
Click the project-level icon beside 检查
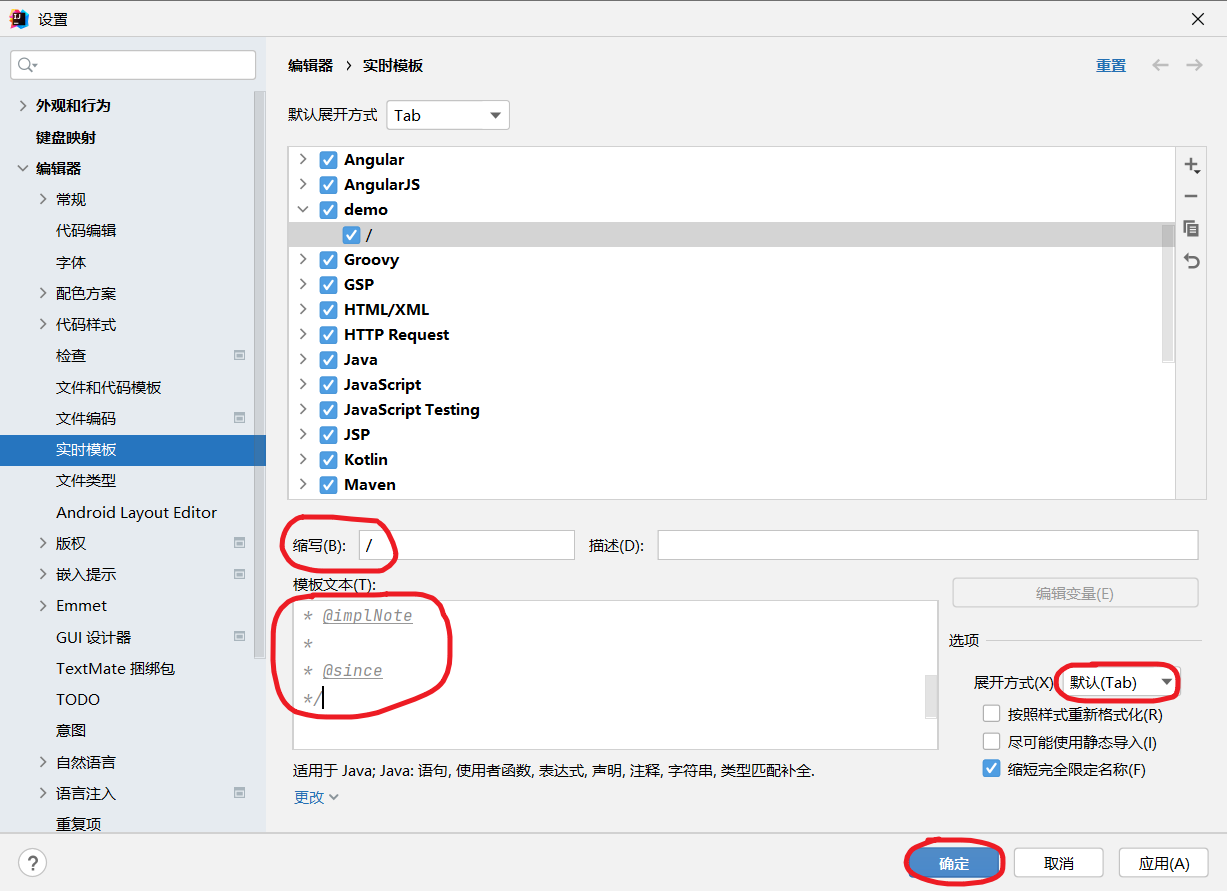coord(239,355)
